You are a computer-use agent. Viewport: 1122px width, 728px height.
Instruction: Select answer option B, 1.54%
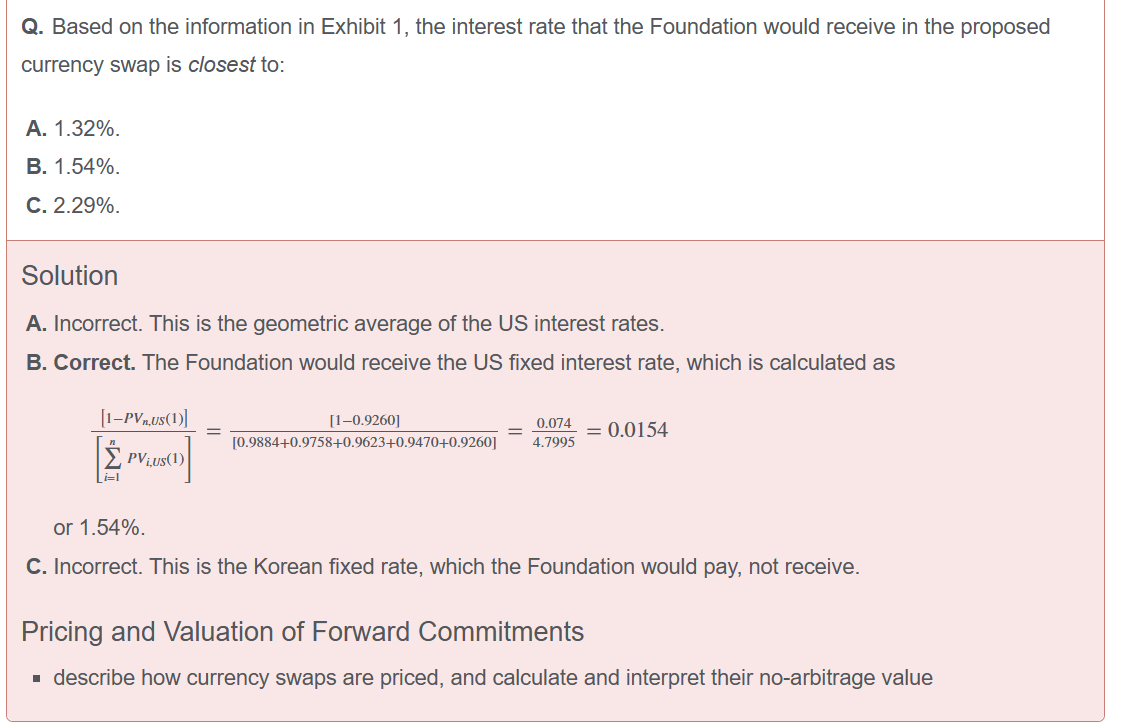[73, 167]
